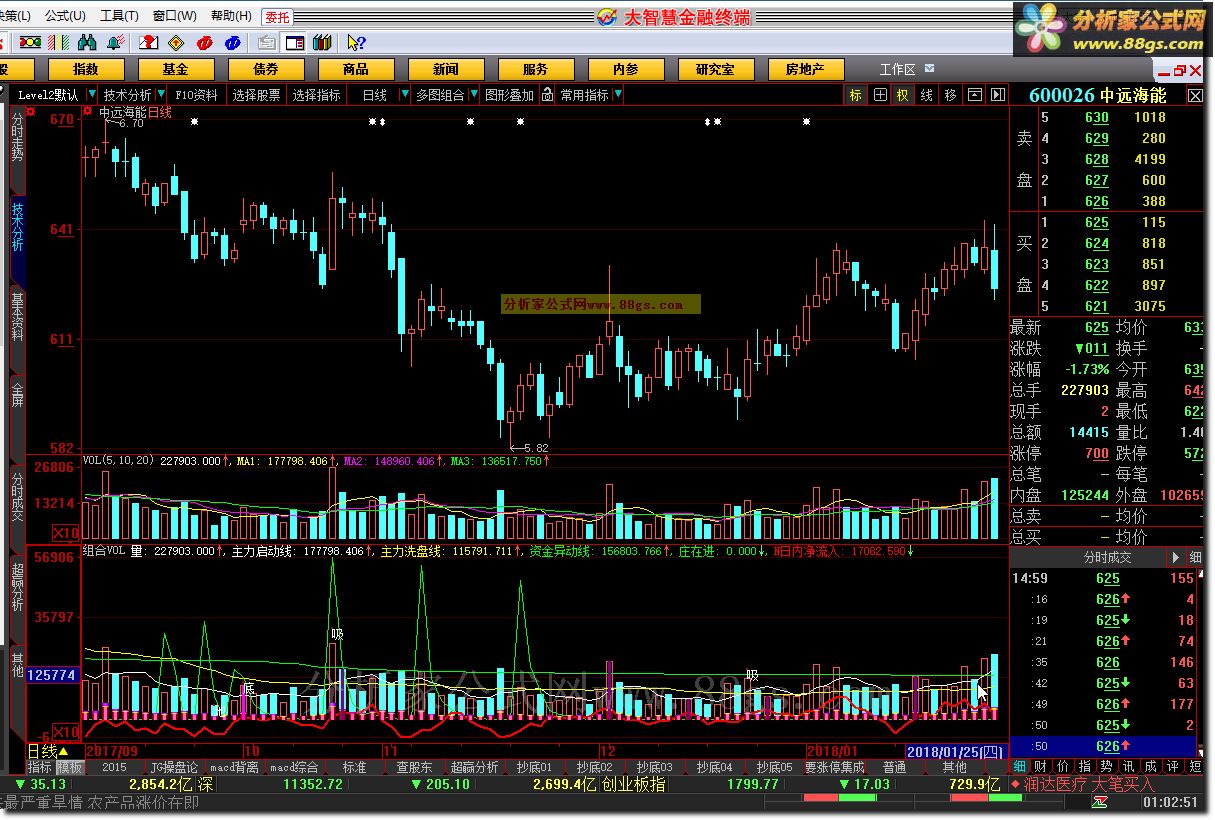The image size is (1215, 820).
Task: Click the 基金 category button
Action: point(175,69)
